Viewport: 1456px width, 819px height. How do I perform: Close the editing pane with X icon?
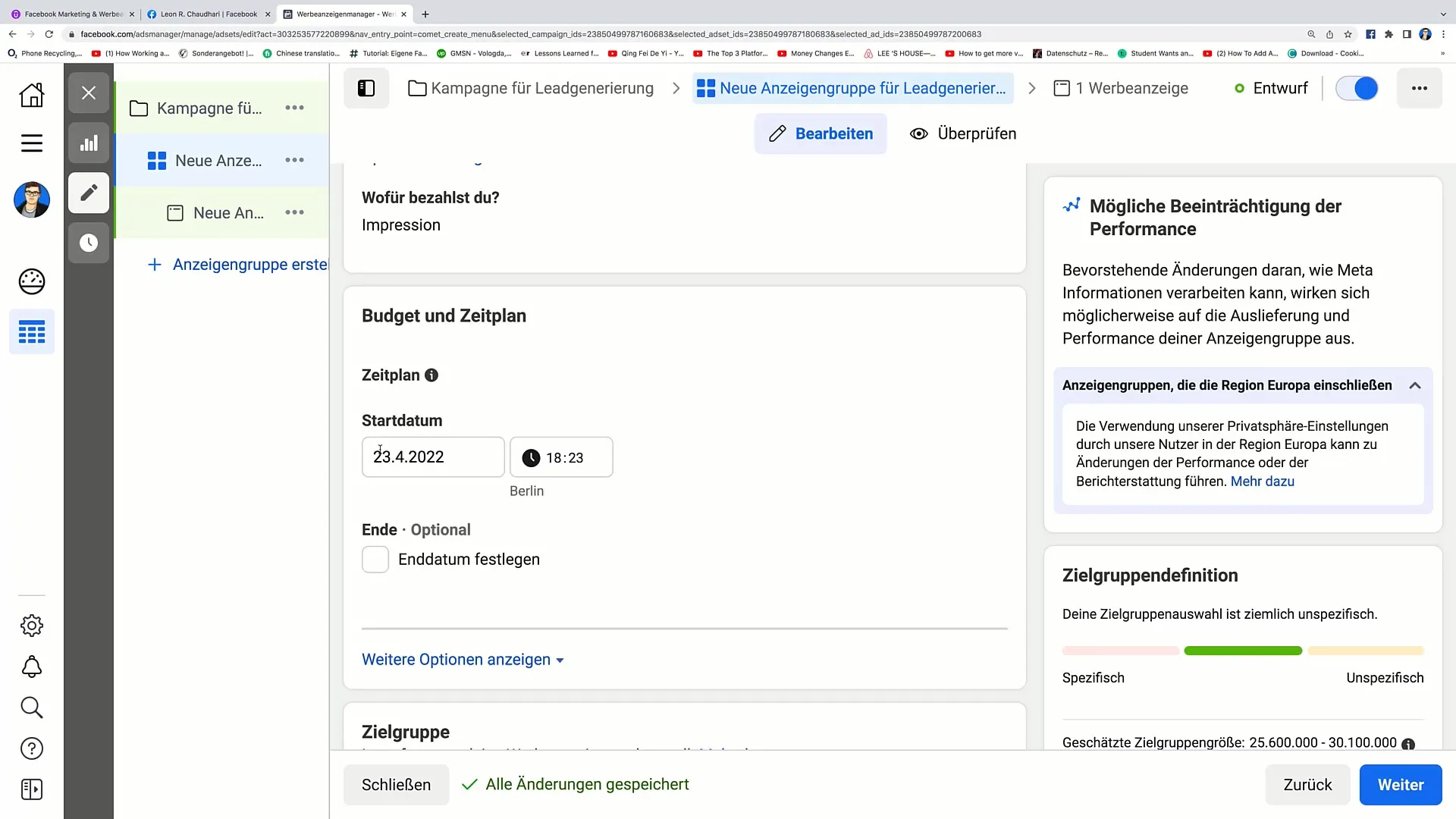[89, 93]
